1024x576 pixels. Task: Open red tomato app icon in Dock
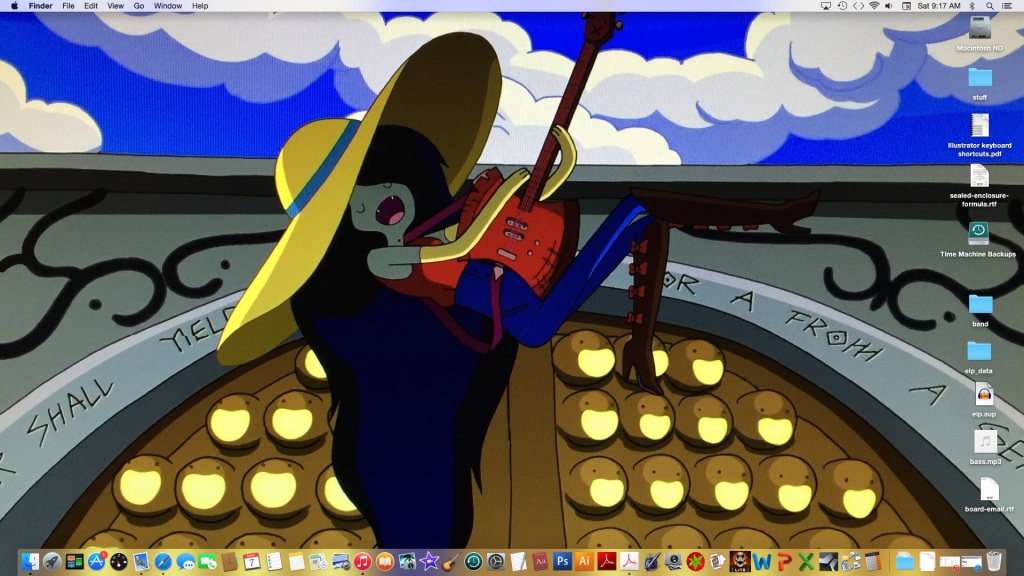[x=696, y=562]
